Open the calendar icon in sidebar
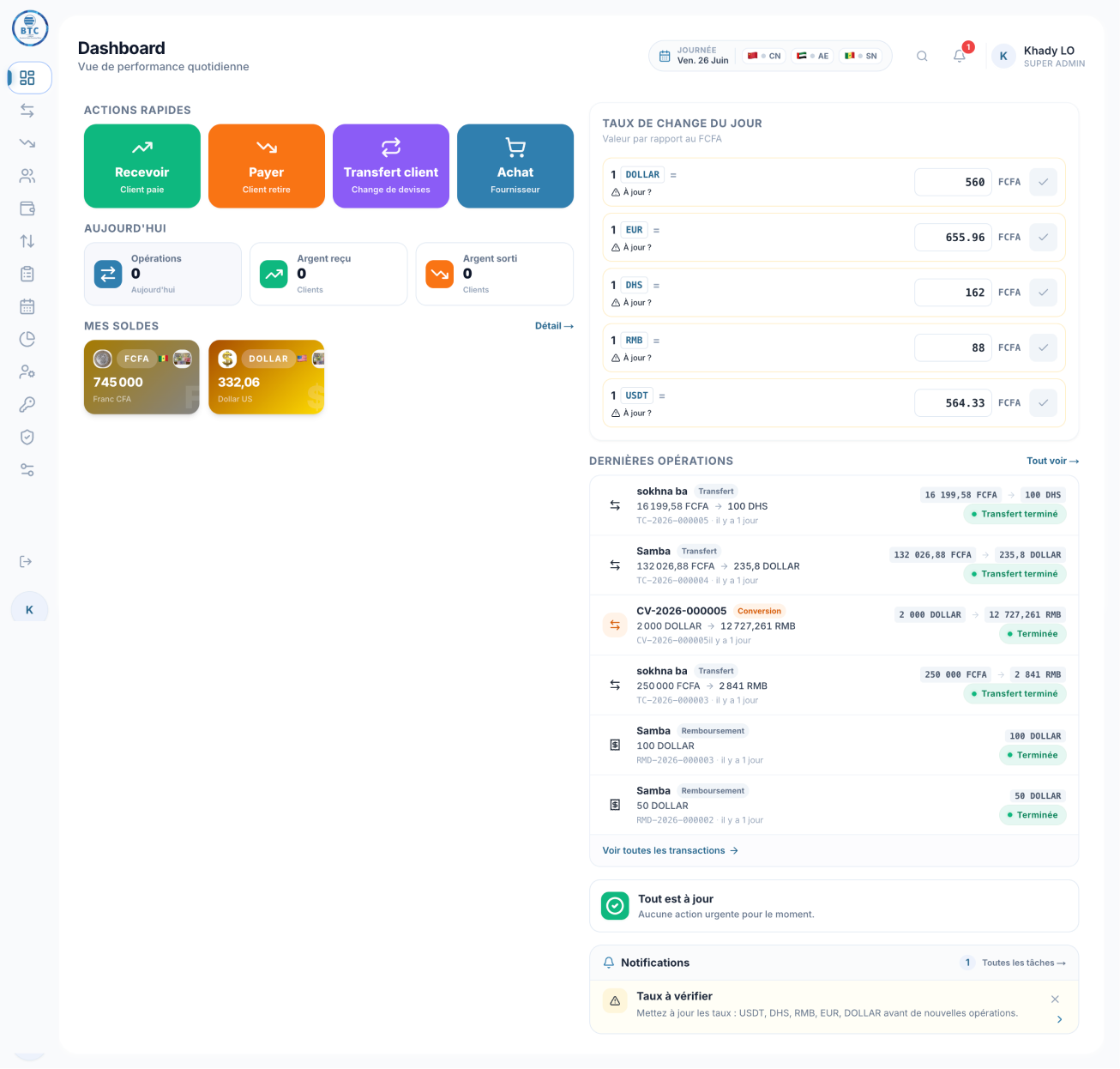This screenshot has height=1069, width=1120. [27, 306]
